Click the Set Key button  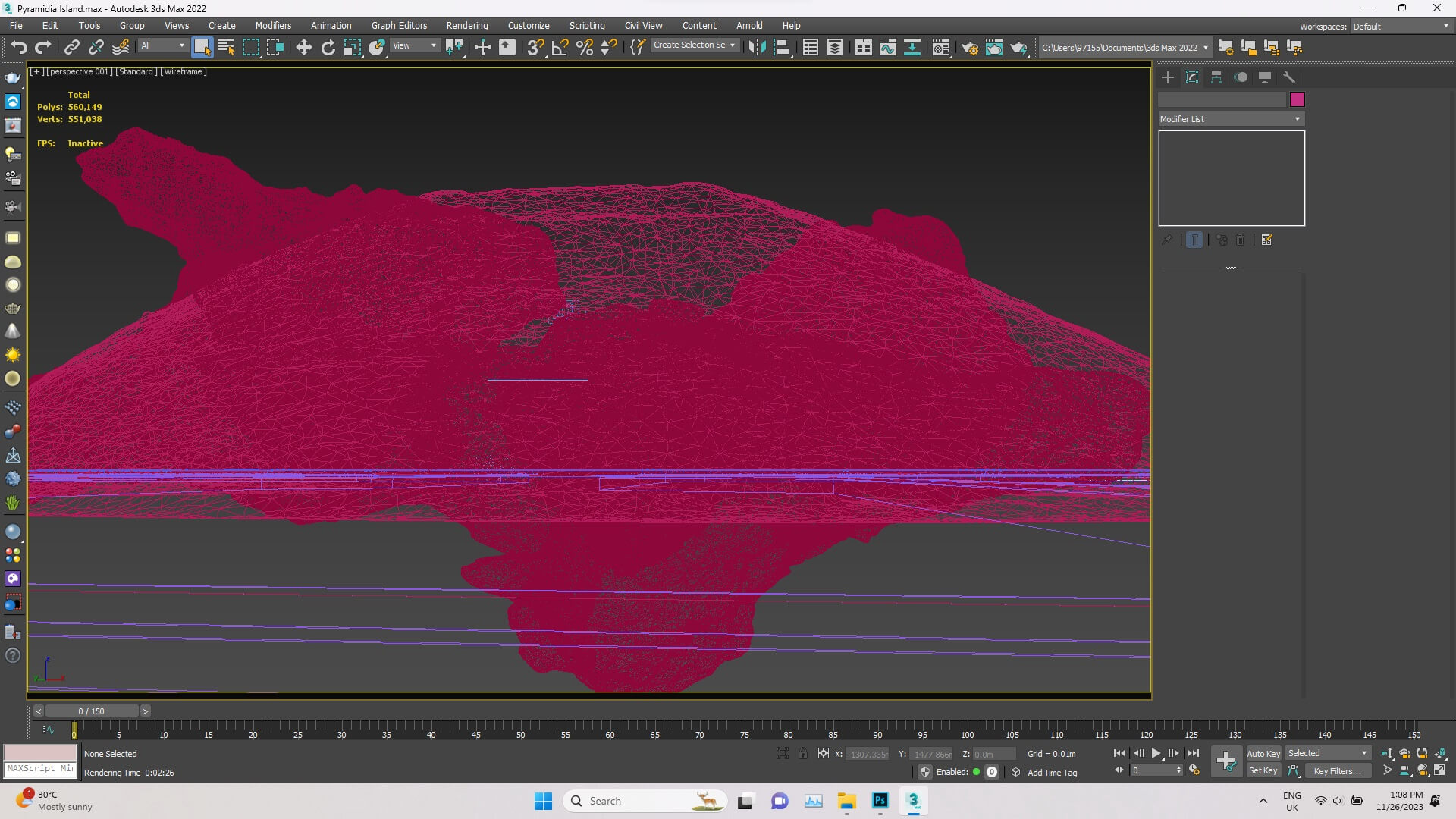point(1263,771)
